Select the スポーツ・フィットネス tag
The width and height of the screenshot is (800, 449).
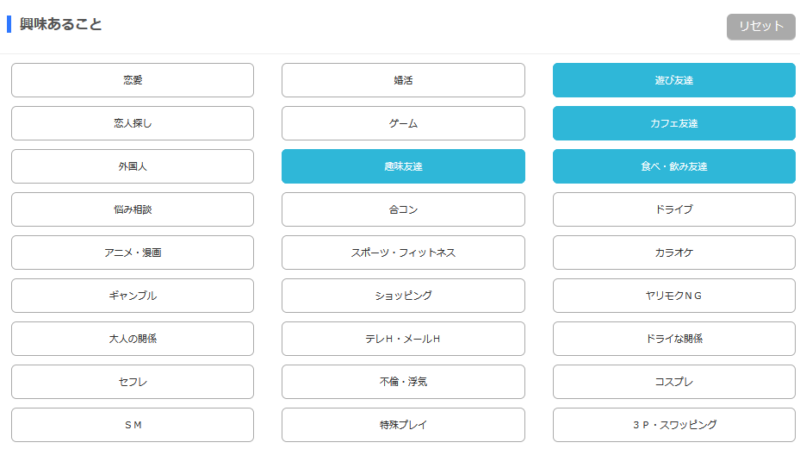pyautogui.click(x=403, y=252)
